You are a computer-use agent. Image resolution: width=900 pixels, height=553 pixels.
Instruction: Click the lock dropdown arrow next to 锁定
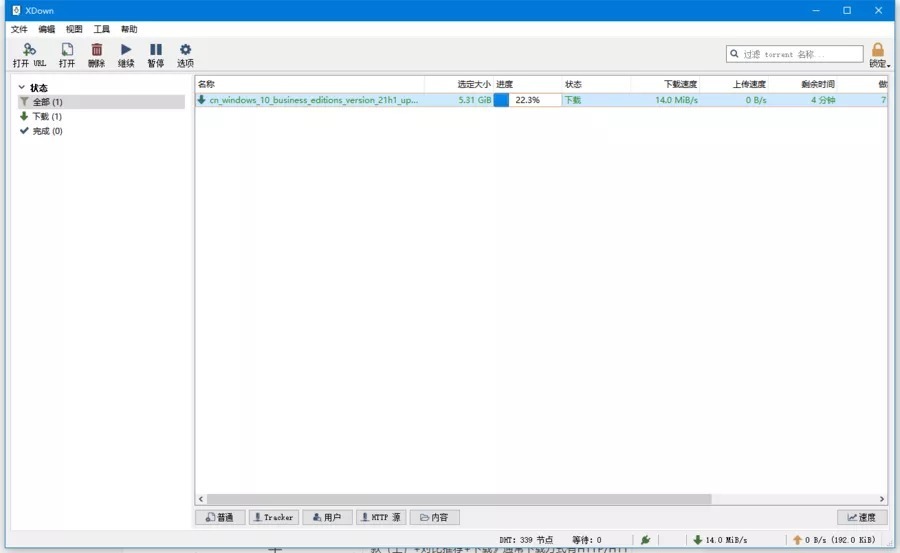coord(889,65)
